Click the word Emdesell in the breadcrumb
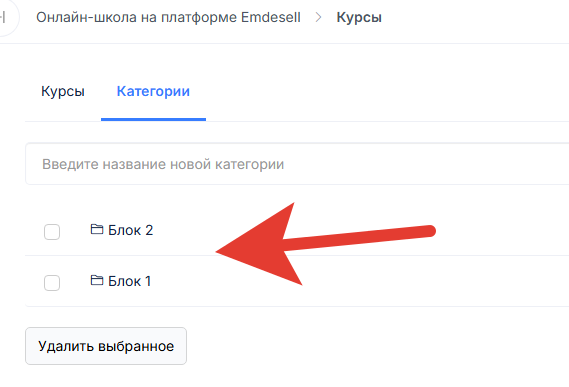The image size is (569, 387). (x=271, y=17)
